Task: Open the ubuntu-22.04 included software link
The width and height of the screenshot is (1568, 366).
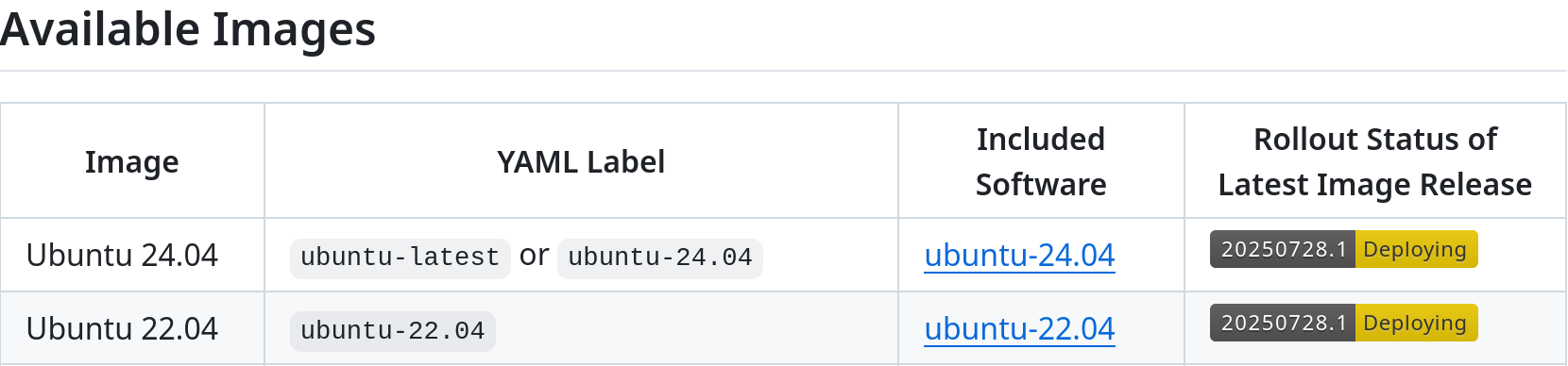Action: (1019, 329)
